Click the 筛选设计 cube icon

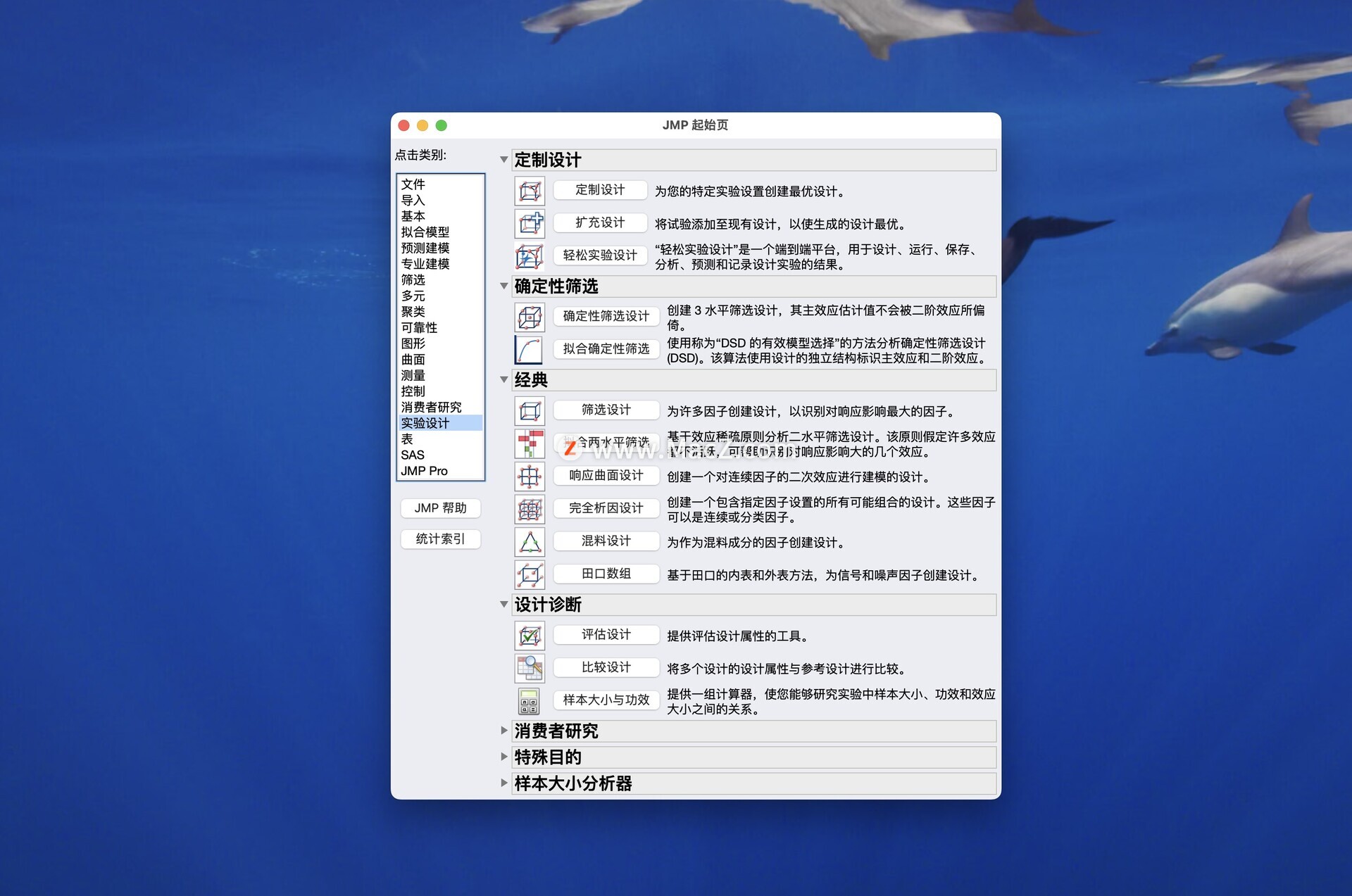click(530, 411)
